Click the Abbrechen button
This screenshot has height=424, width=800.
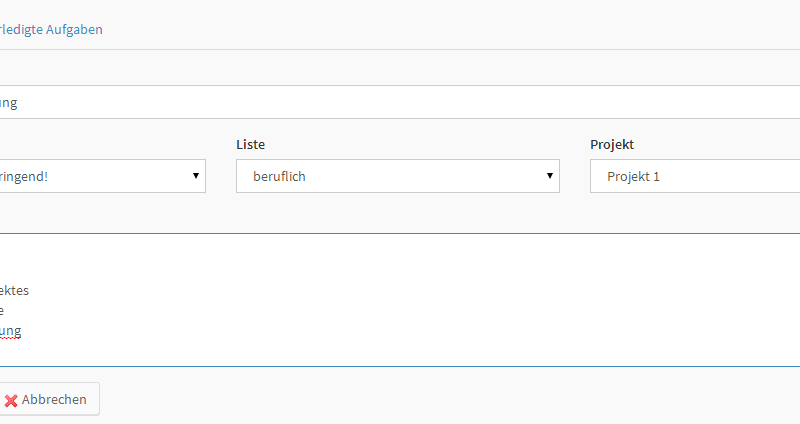pos(48,399)
